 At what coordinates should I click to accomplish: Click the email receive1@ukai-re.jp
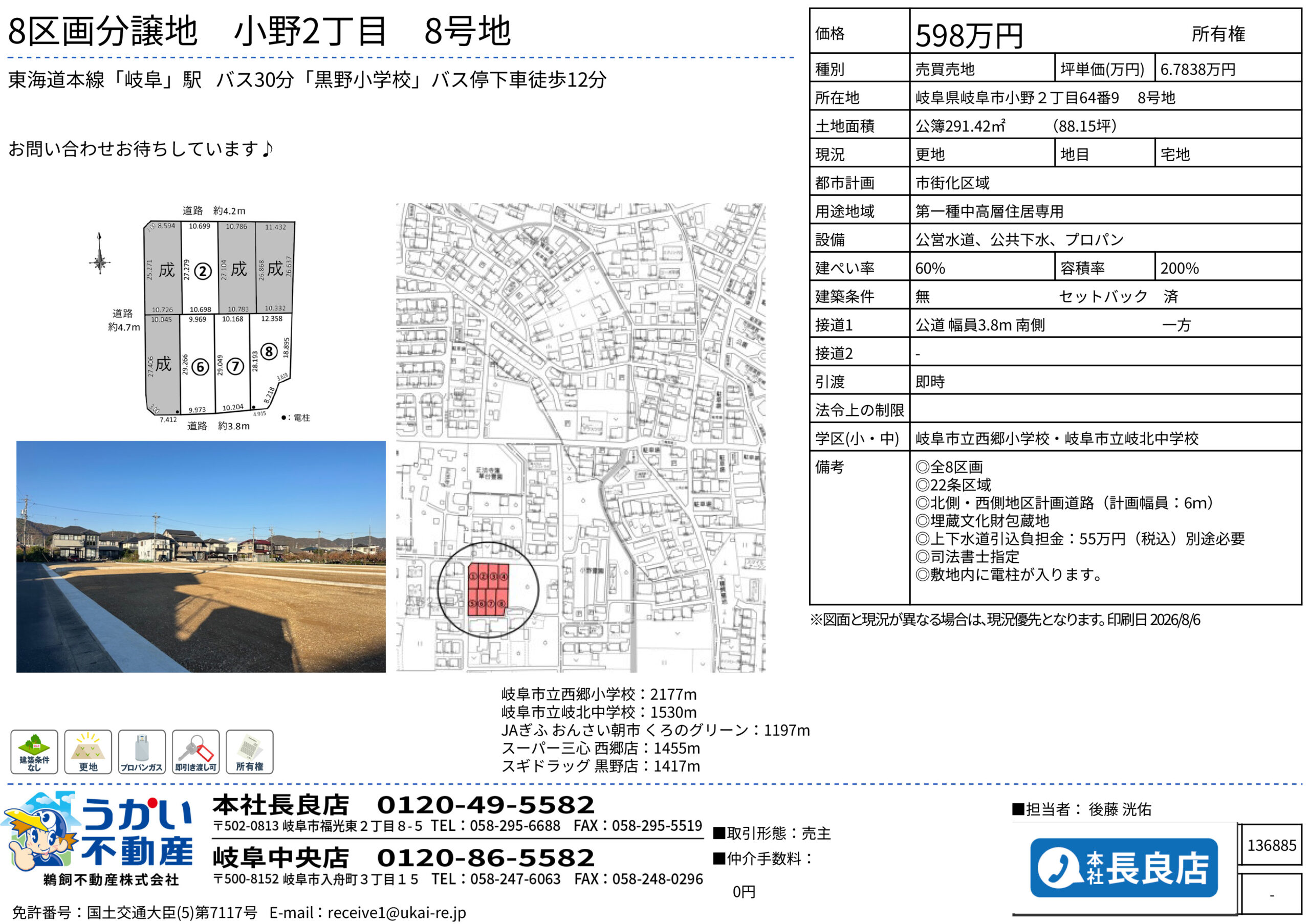397,913
